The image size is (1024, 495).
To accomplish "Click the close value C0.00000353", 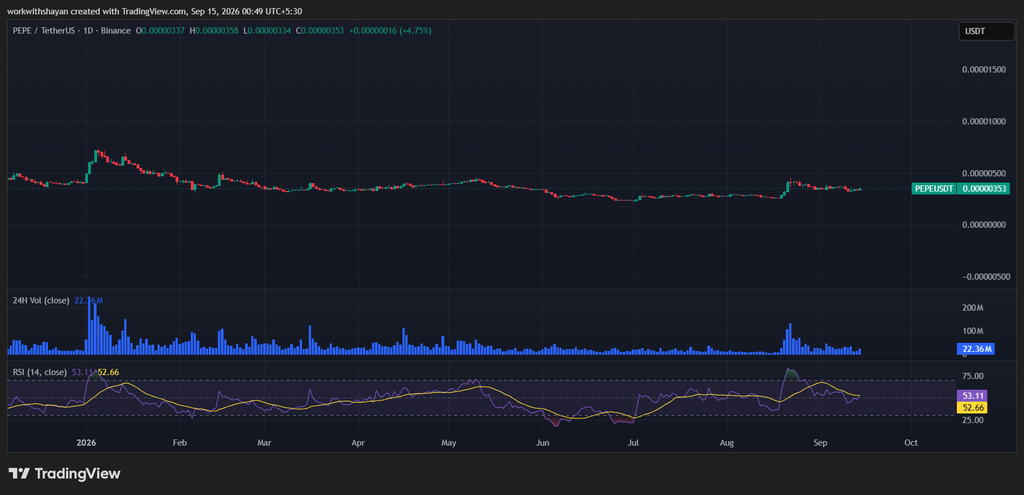I will tap(321, 31).
